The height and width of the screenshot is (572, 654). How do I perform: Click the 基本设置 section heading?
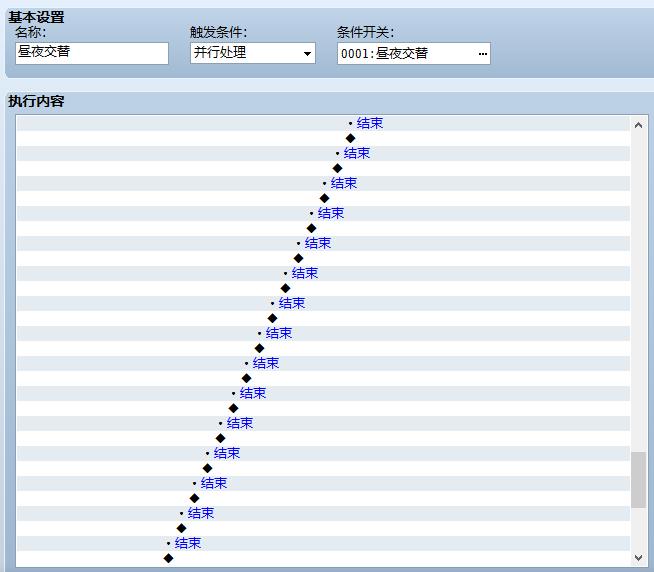coord(36,17)
